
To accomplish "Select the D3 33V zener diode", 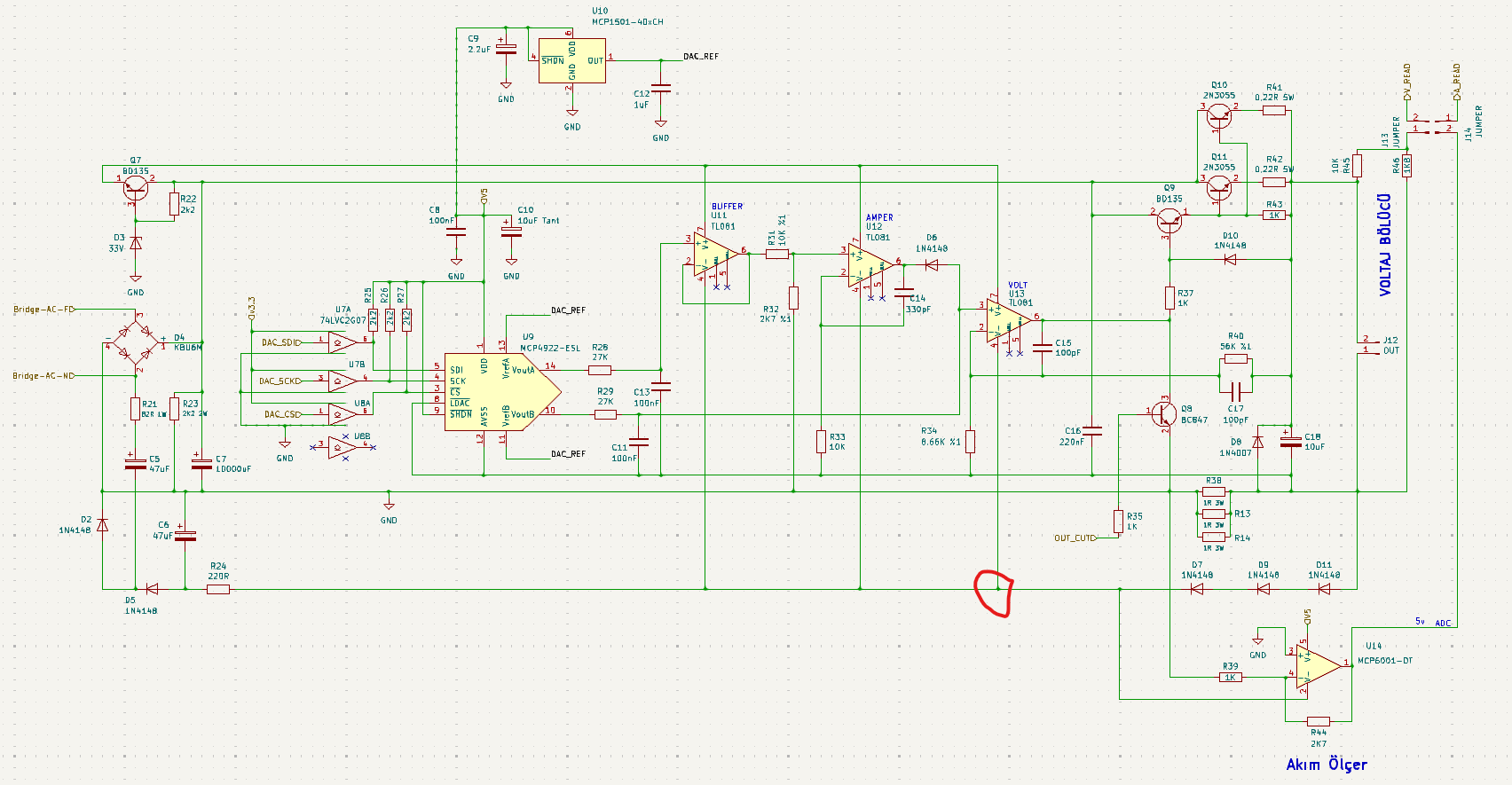I will (x=136, y=243).
